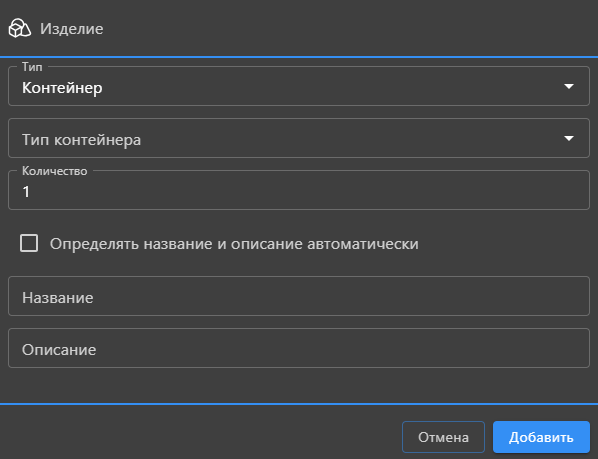Open the Тип dropdown showing Контейнер
The width and height of the screenshot is (598, 459).
299,86
